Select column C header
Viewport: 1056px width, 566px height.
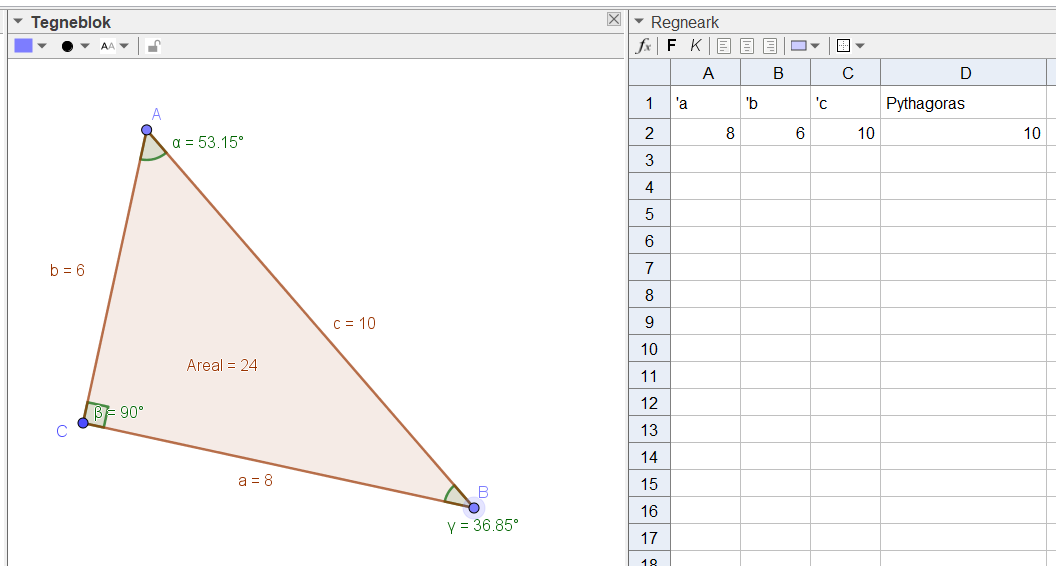846,73
